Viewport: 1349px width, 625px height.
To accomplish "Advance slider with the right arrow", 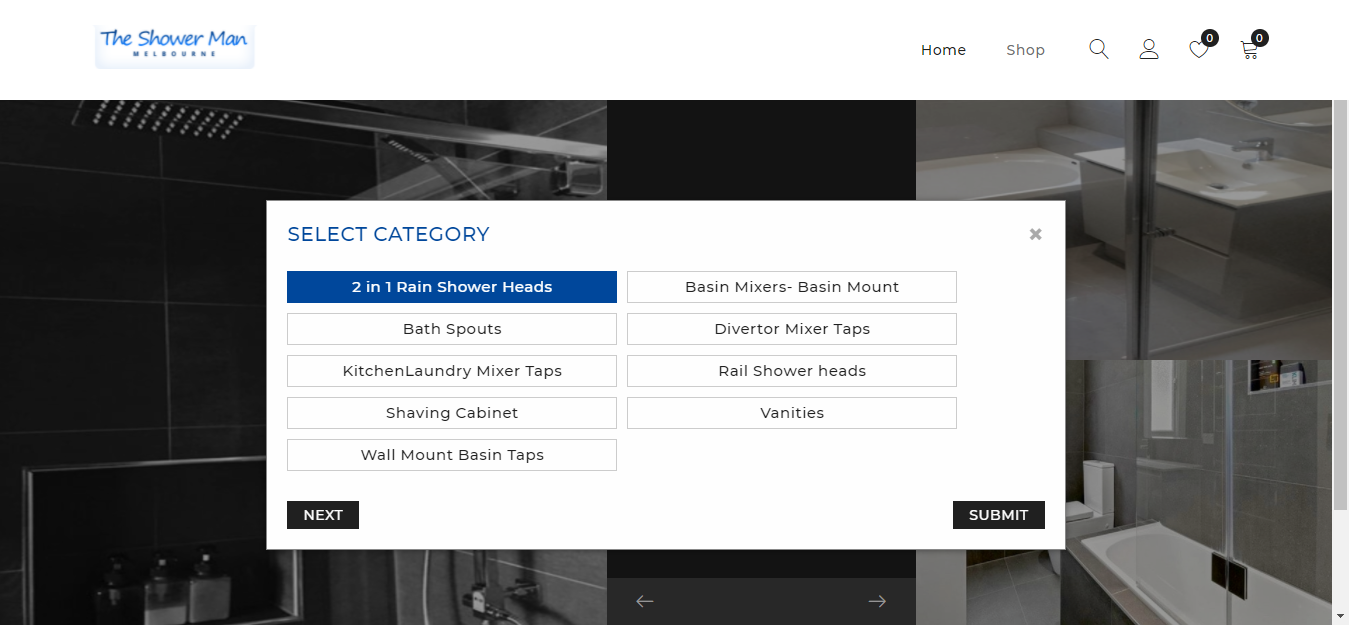I will tap(877, 601).
